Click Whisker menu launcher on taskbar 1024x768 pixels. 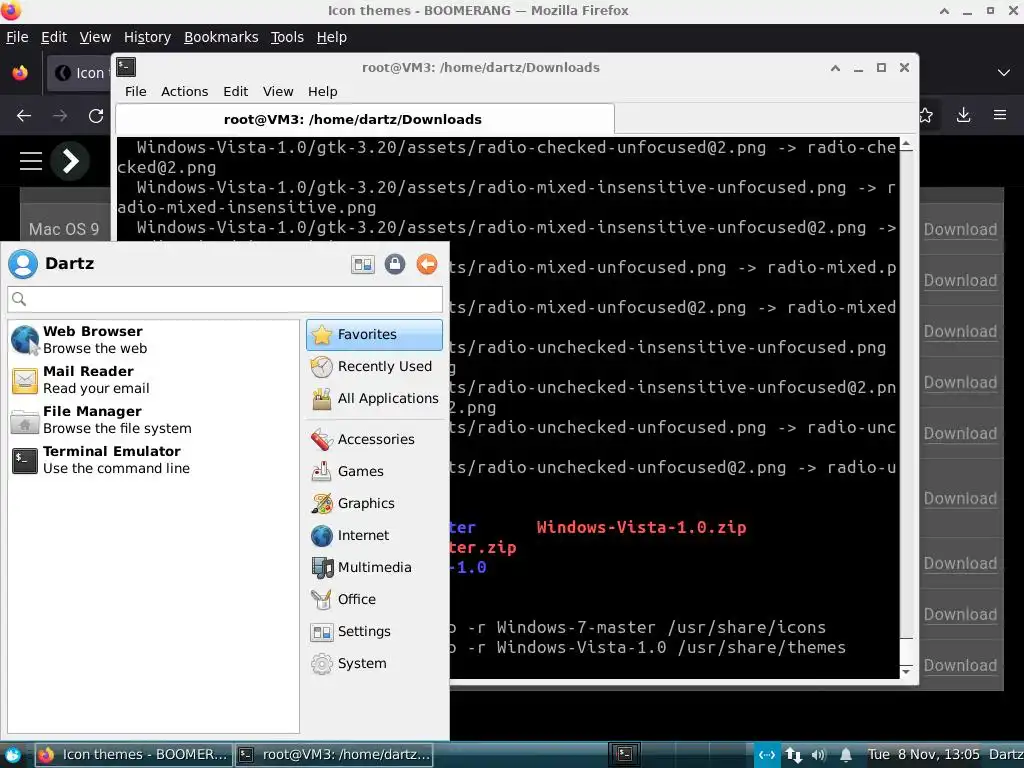point(12,755)
